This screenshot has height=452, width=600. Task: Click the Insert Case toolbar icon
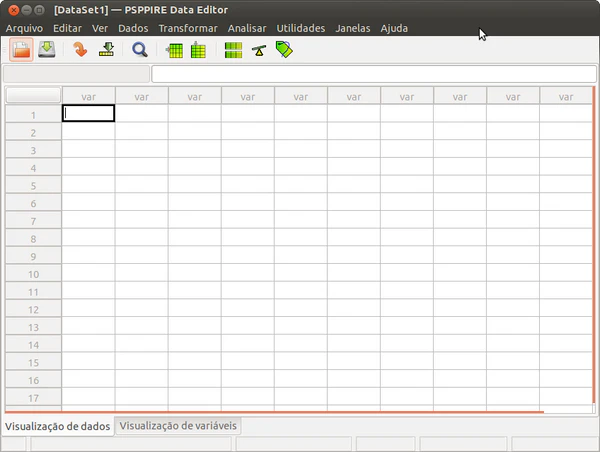click(175, 50)
